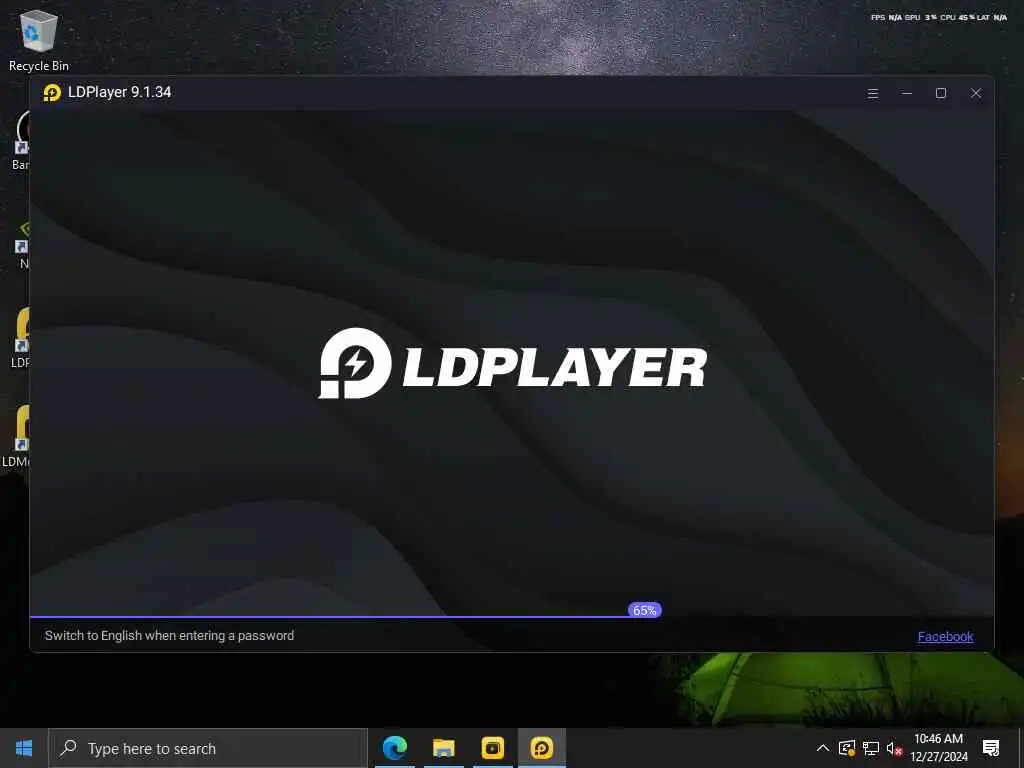Switch to LDPlayer taskbar button
Viewport: 1024px width, 768px height.
pyautogui.click(x=541, y=748)
